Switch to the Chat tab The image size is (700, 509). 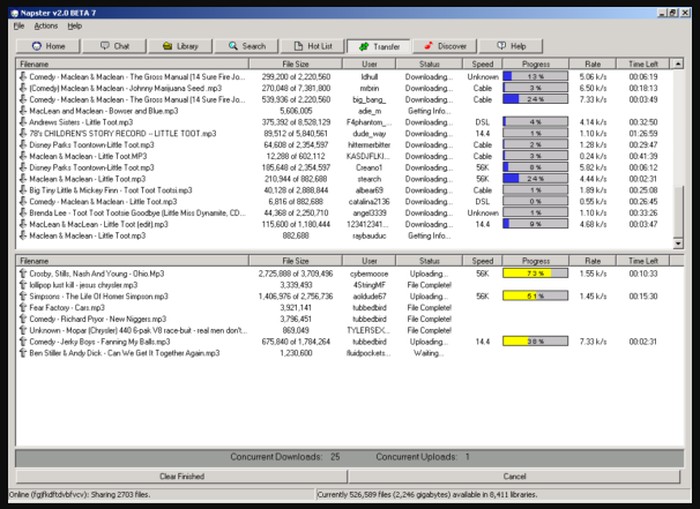[x=115, y=46]
